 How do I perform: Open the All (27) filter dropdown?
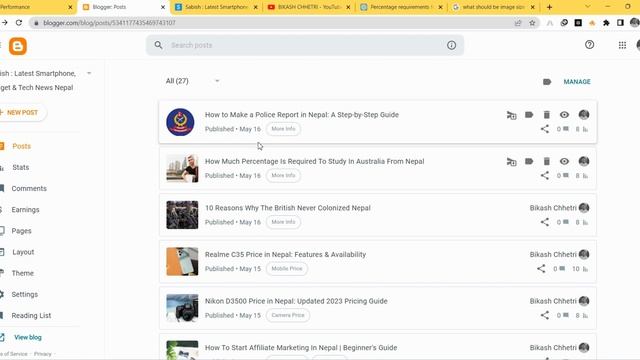pos(192,81)
